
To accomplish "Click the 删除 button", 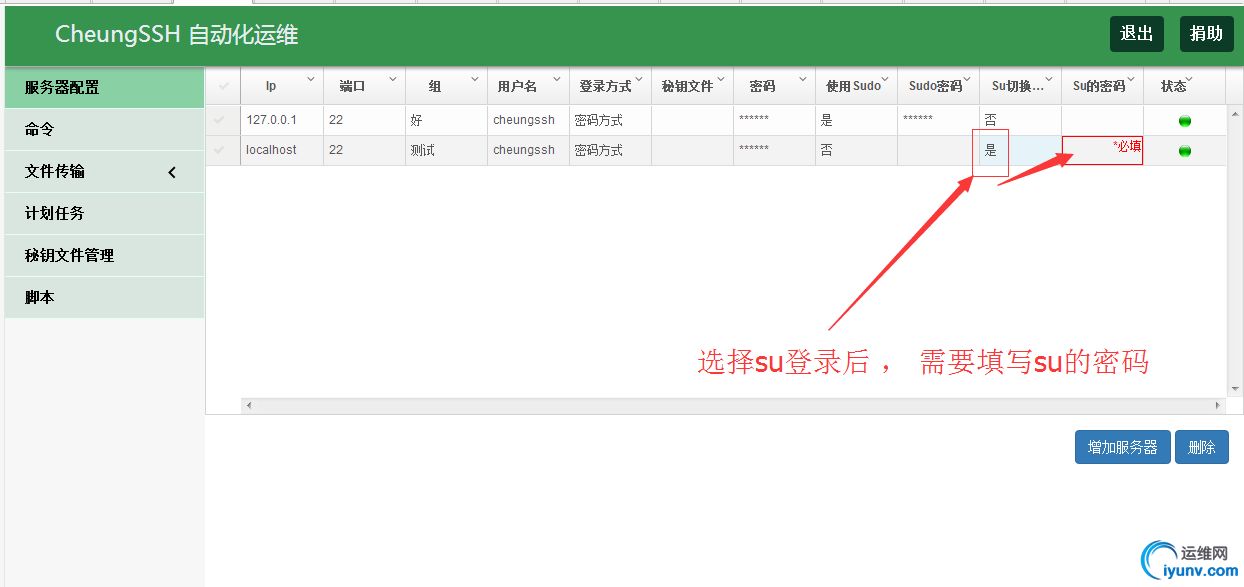I will 1202,447.
